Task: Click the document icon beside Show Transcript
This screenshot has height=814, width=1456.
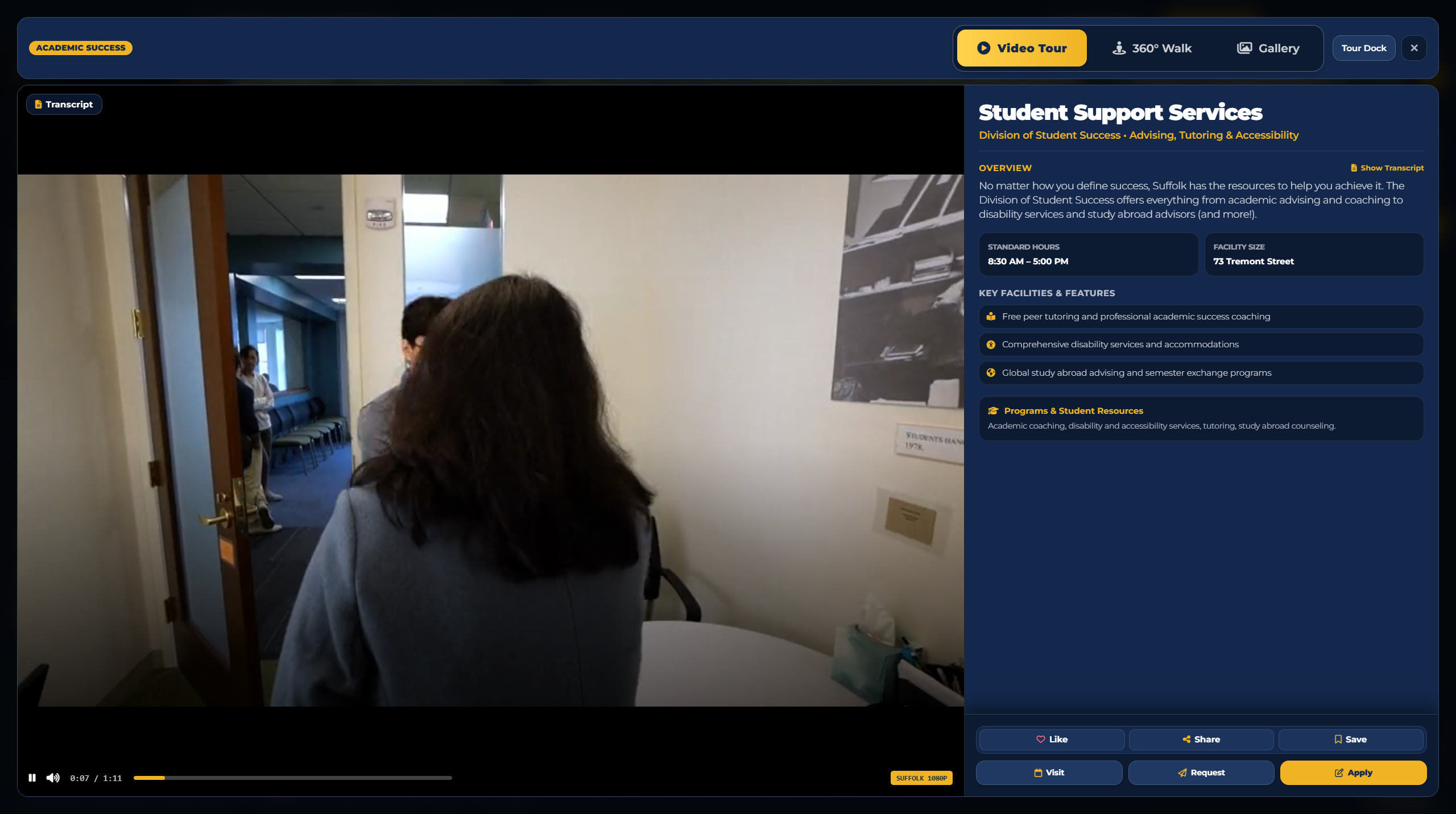Action: 1354,168
